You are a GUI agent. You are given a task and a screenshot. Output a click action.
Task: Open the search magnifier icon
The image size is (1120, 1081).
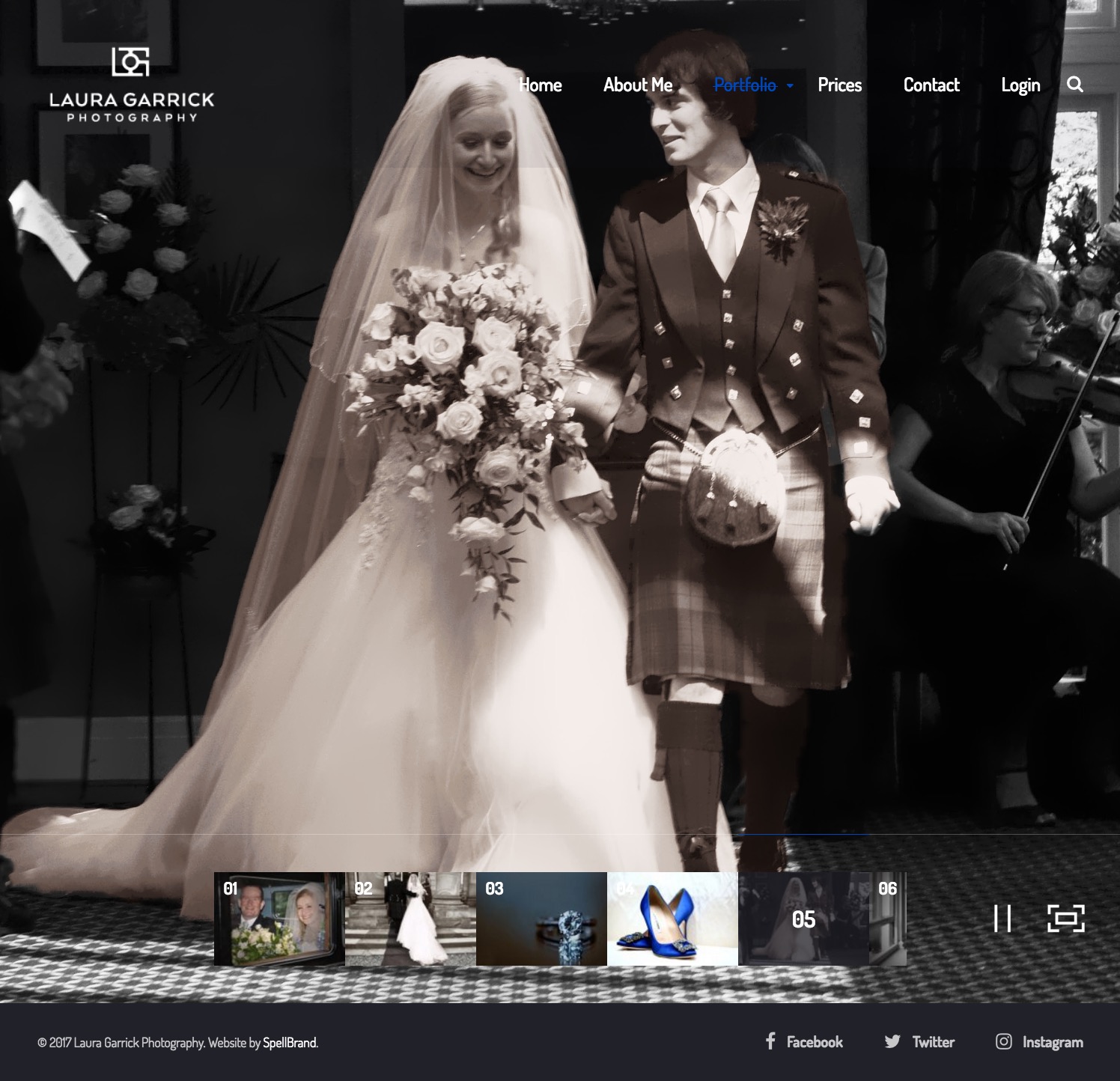tap(1074, 85)
